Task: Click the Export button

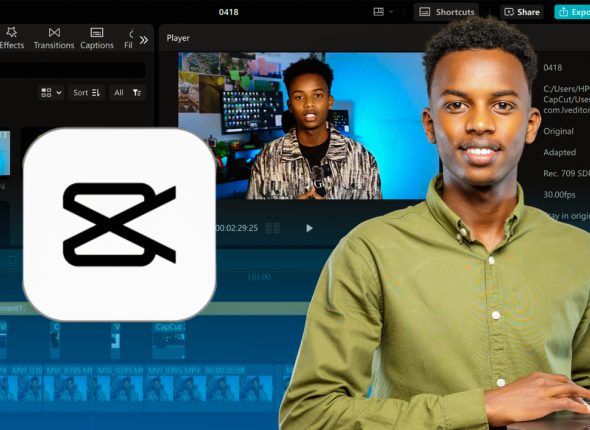Action: coord(572,12)
